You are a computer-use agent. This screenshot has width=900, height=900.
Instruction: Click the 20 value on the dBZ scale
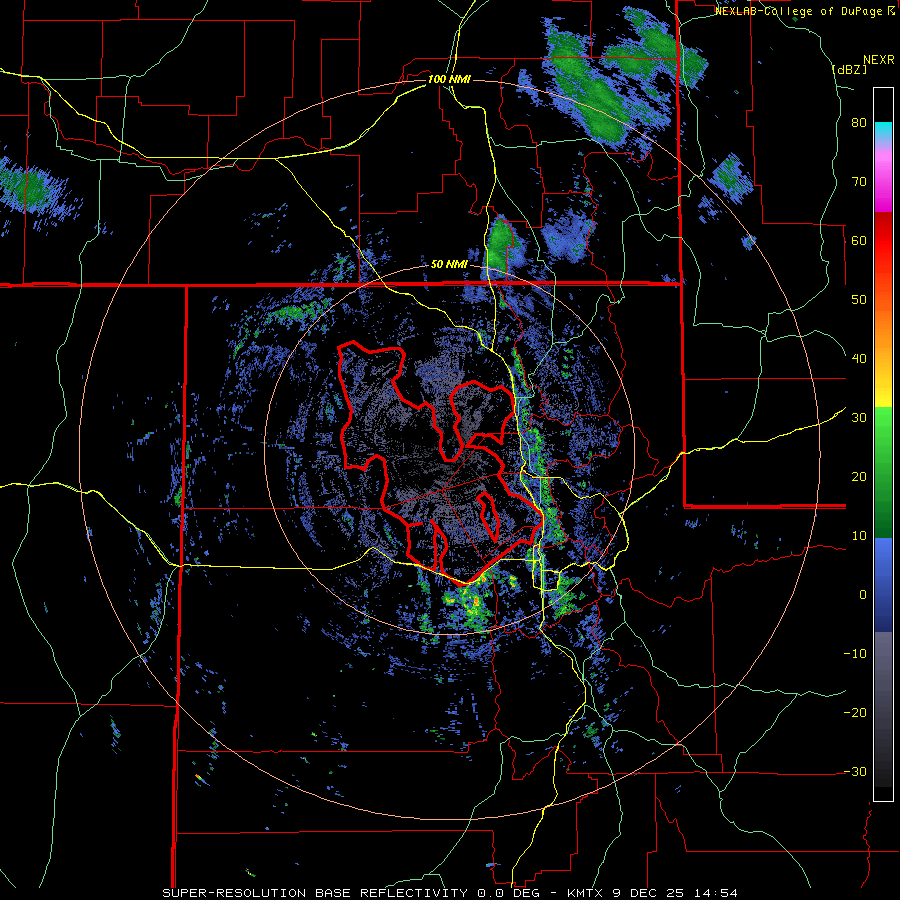pos(859,477)
